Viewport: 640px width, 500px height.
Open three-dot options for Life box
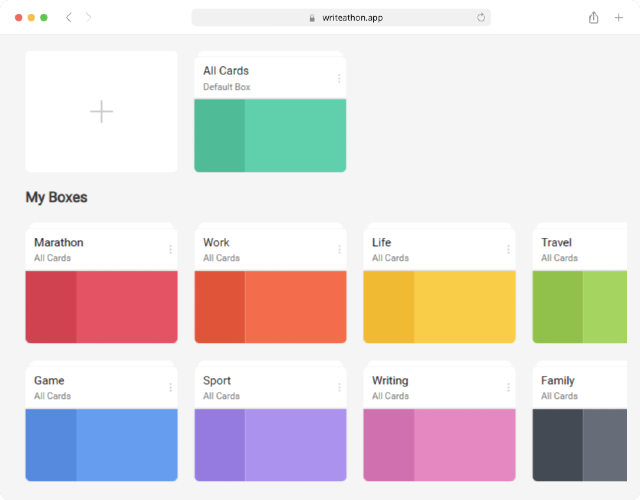[x=508, y=249]
